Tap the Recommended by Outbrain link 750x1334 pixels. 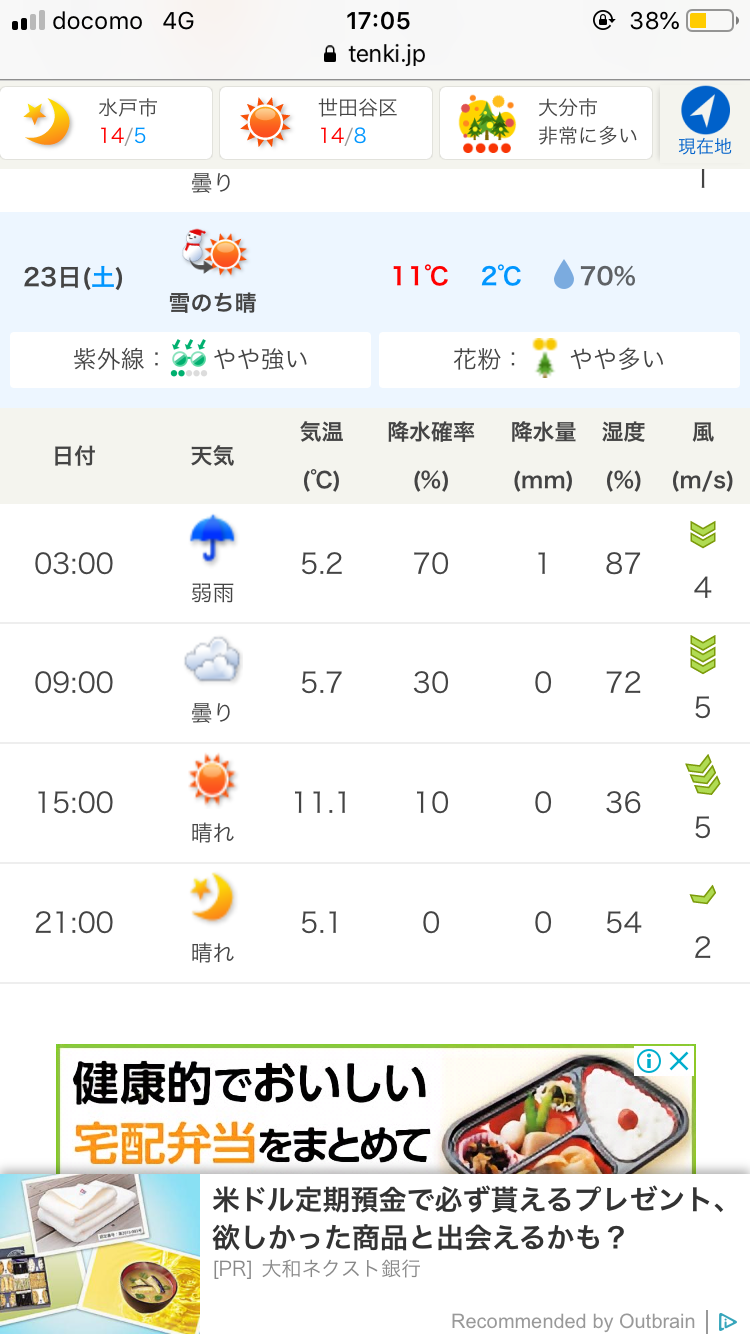(573, 1321)
